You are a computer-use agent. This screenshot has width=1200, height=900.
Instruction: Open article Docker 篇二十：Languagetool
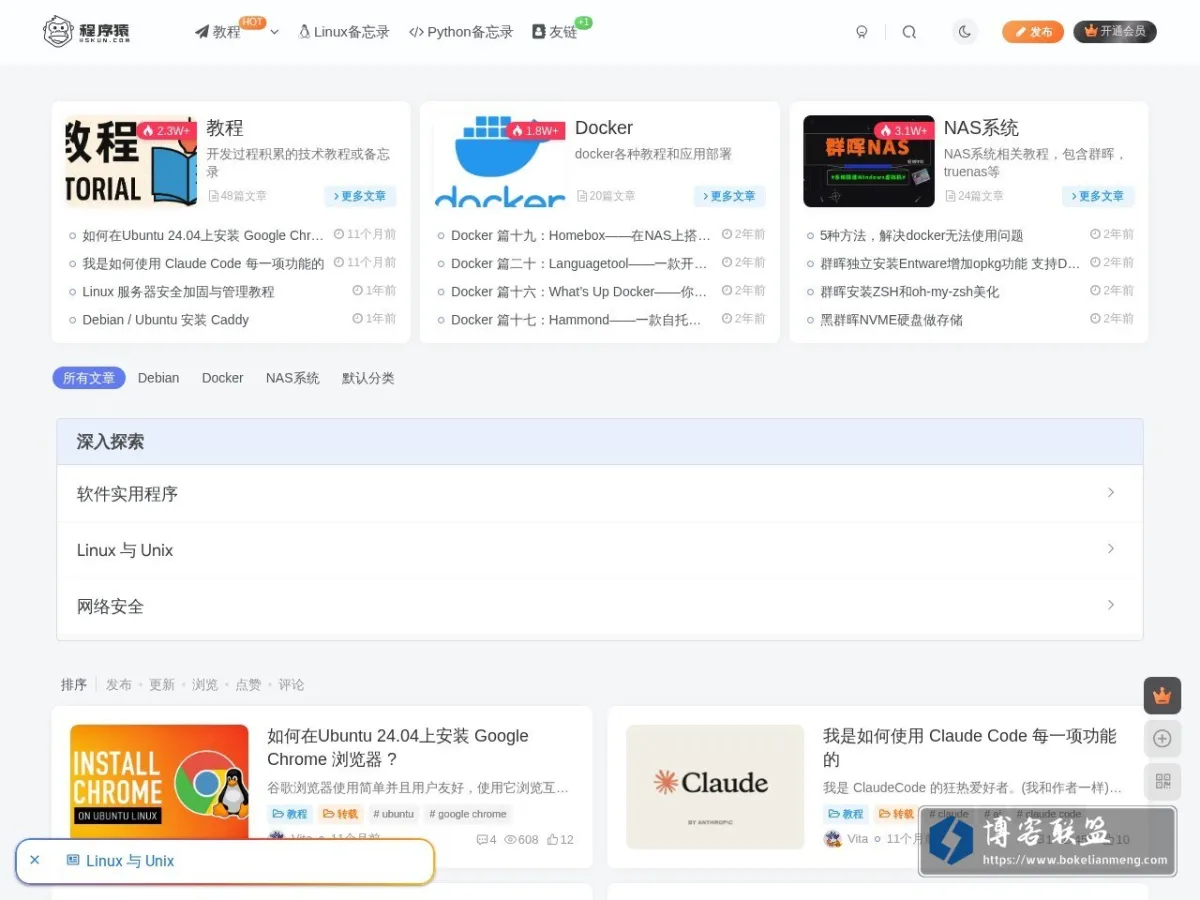579,264
